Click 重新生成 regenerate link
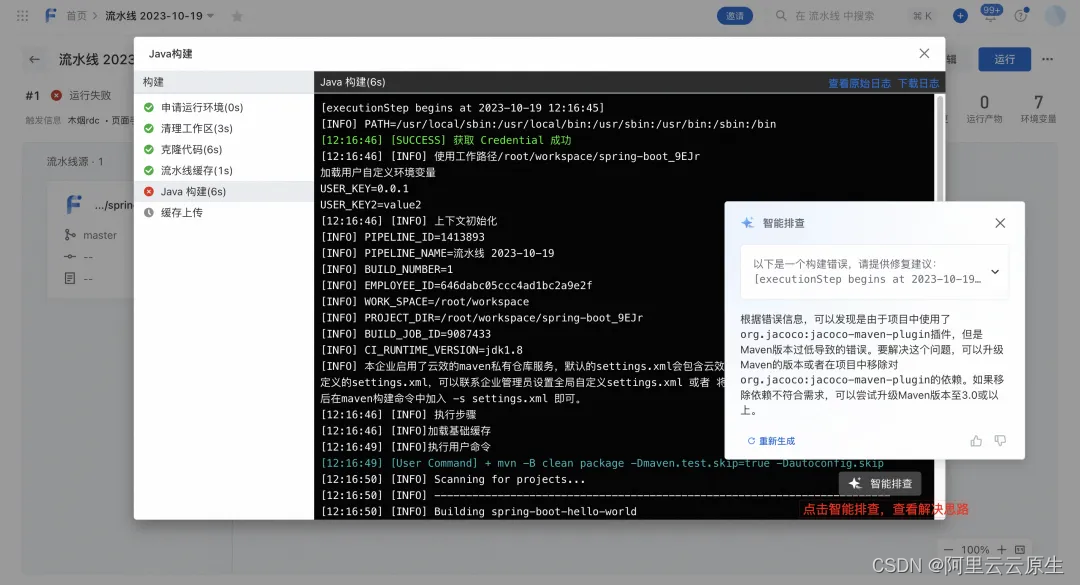1080x585 pixels. pyautogui.click(x=771, y=441)
